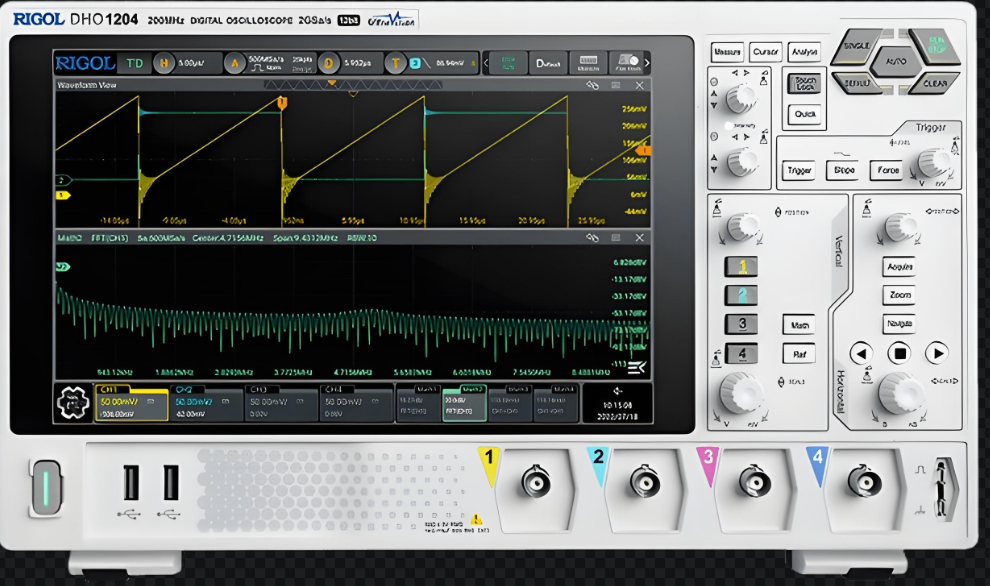
Task: Tap the TD mode label on screen
Action: click(134, 63)
